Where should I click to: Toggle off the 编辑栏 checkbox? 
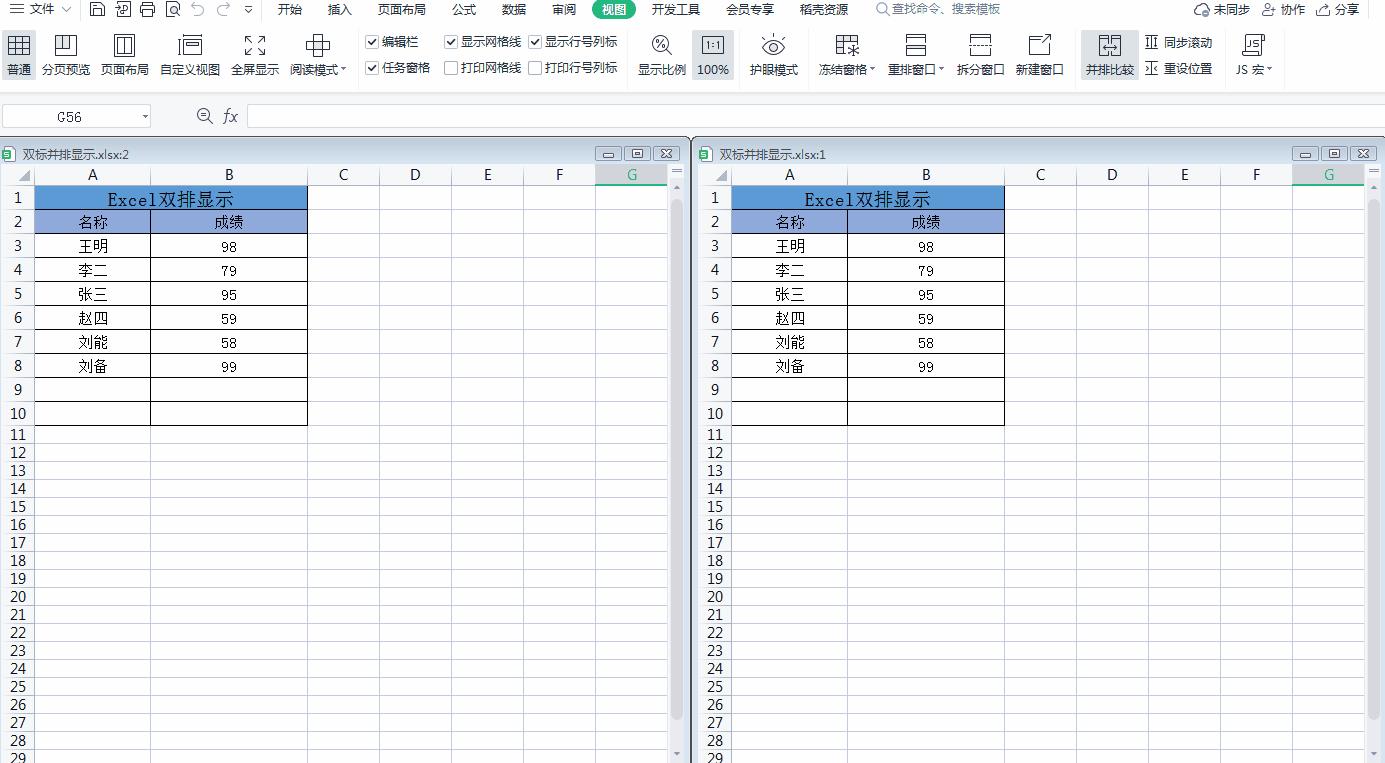click(x=372, y=42)
